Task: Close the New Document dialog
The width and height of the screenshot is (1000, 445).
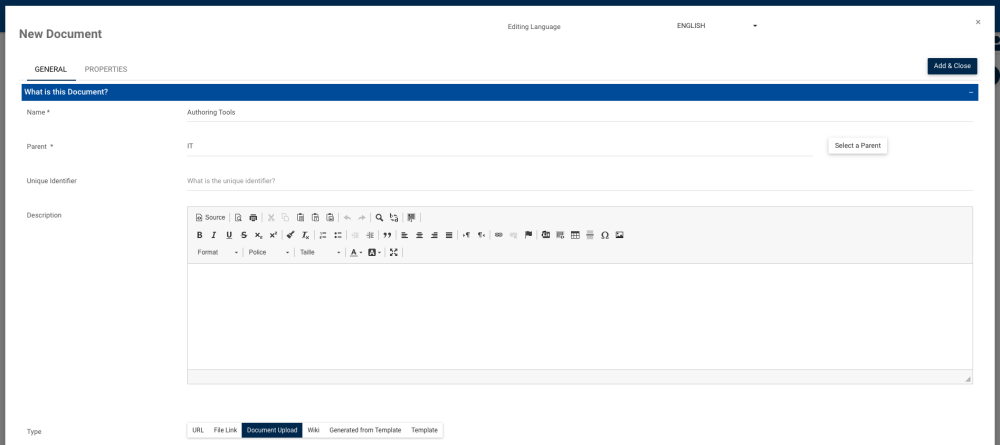Action: point(978,22)
